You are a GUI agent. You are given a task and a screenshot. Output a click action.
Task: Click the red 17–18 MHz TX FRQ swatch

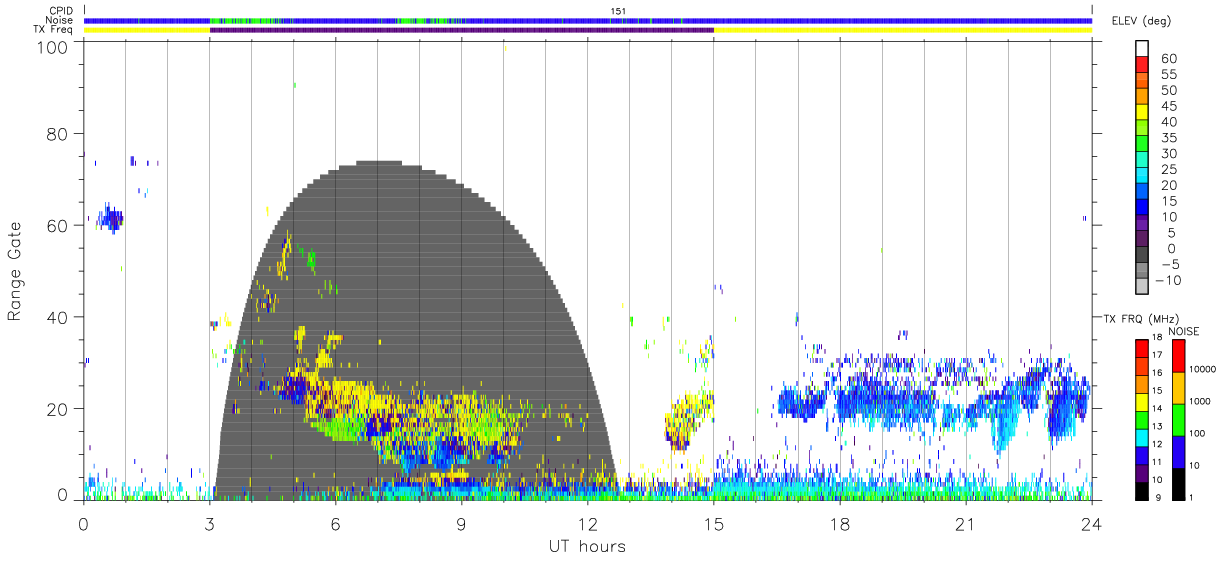coord(1143,347)
